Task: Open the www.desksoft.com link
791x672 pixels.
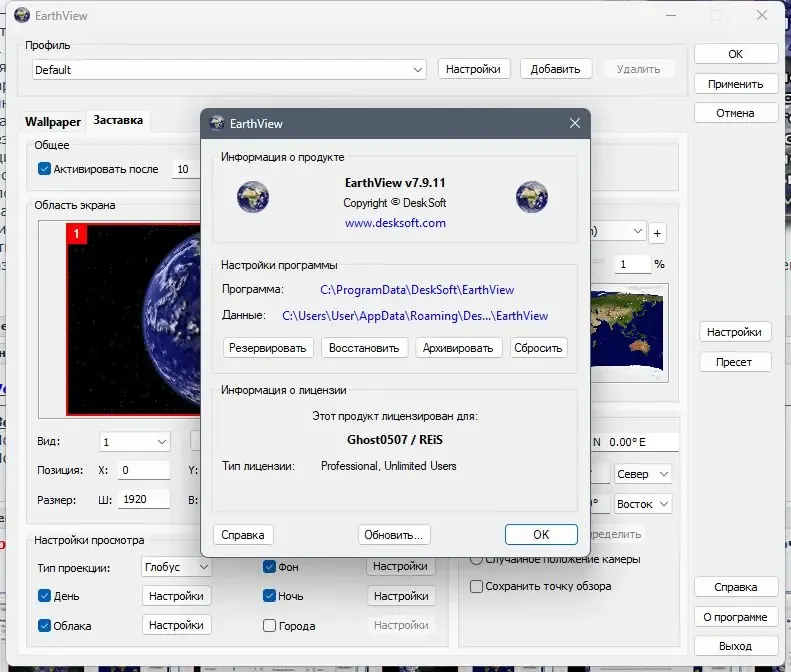Action: click(x=395, y=223)
